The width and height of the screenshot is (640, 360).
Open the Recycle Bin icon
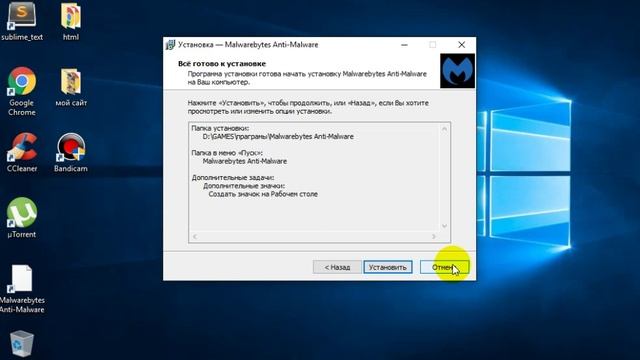point(22,344)
